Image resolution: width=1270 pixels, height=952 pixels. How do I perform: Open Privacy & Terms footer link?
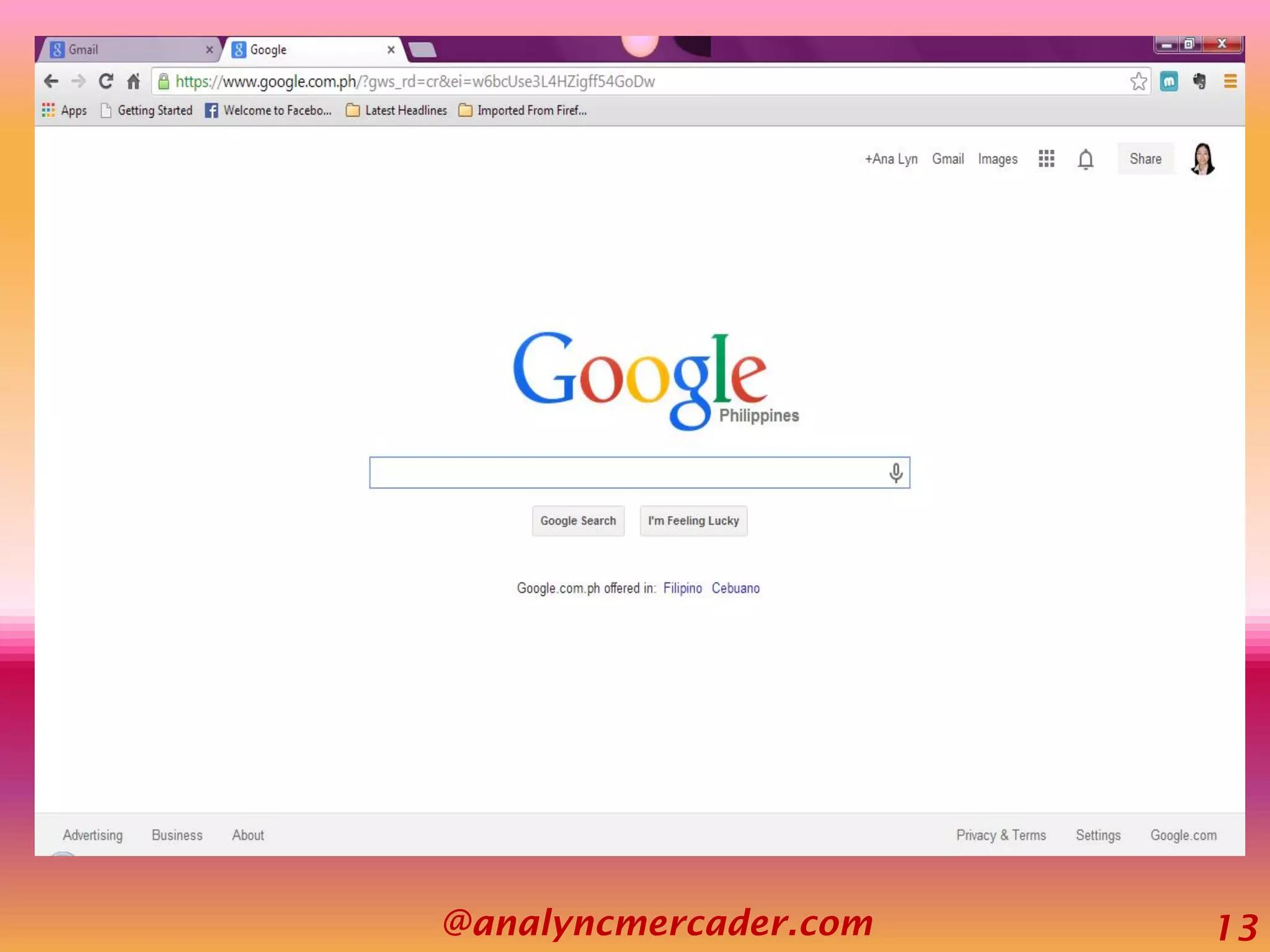tap(1001, 835)
